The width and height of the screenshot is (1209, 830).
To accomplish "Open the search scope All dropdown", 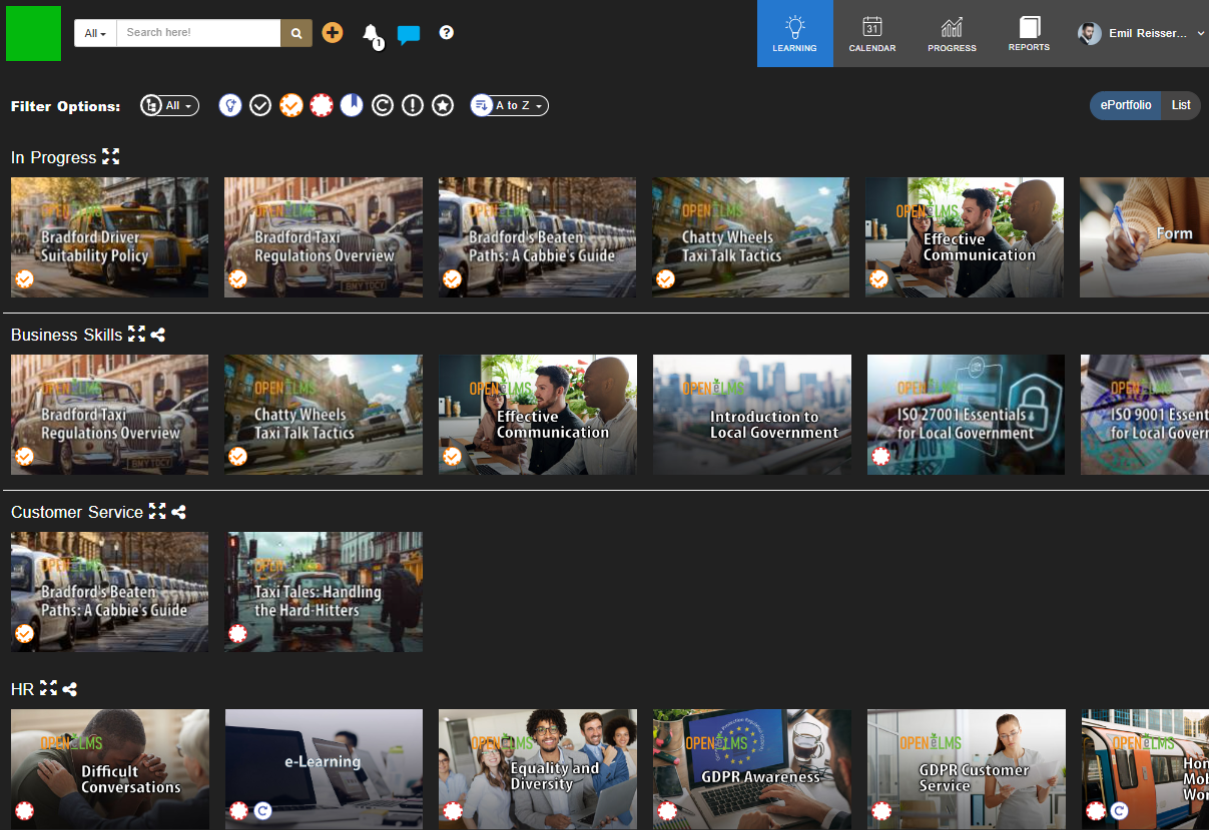I will point(96,33).
